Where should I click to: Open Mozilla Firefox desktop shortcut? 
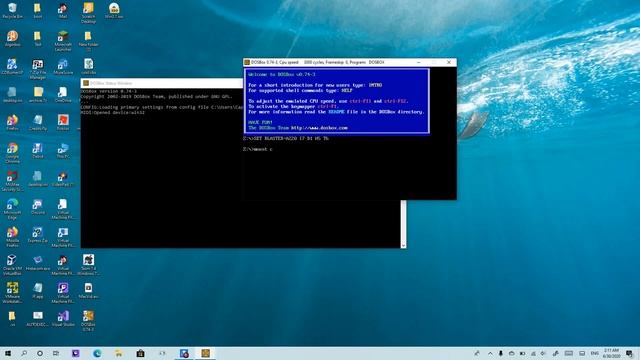coord(12,237)
